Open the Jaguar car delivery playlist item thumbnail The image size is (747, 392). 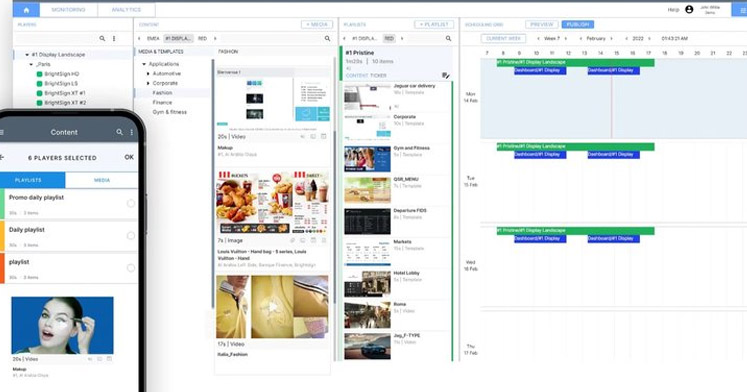(367, 98)
